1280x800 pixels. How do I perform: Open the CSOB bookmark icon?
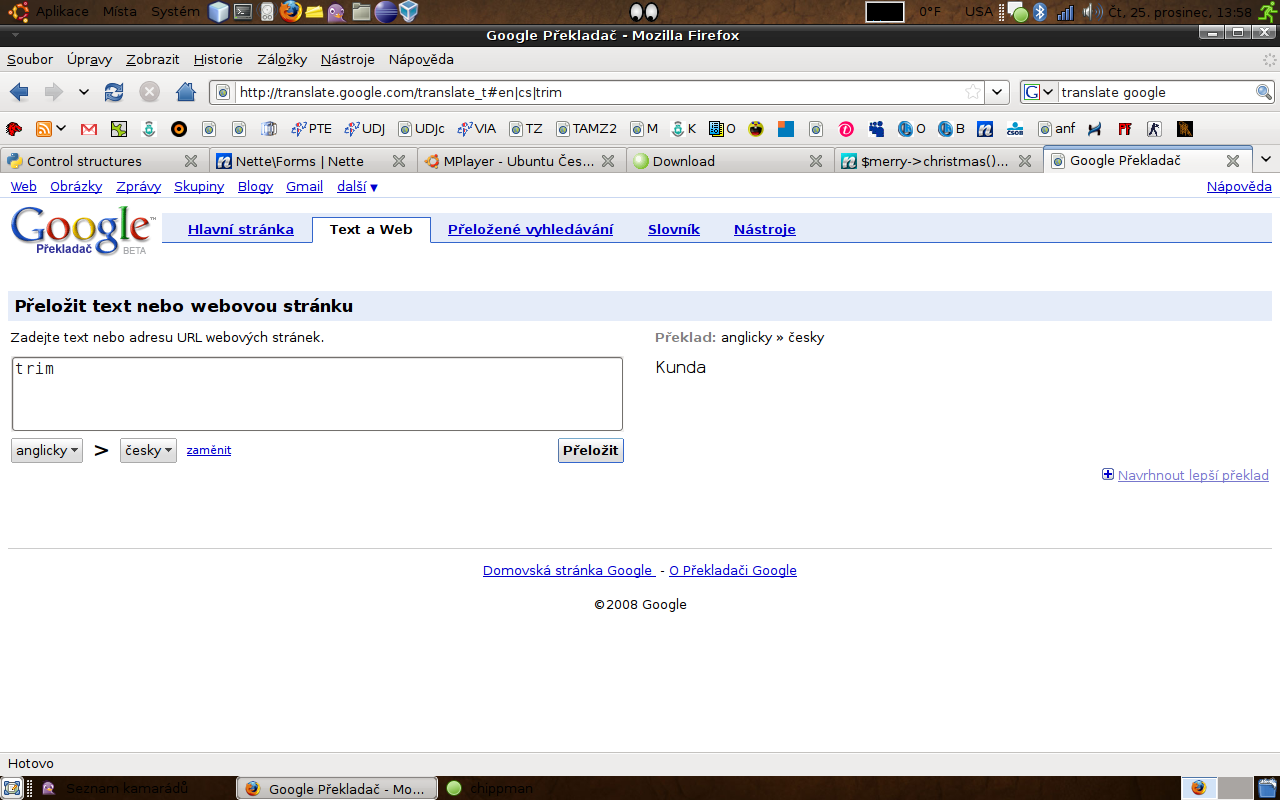(x=1015, y=129)
